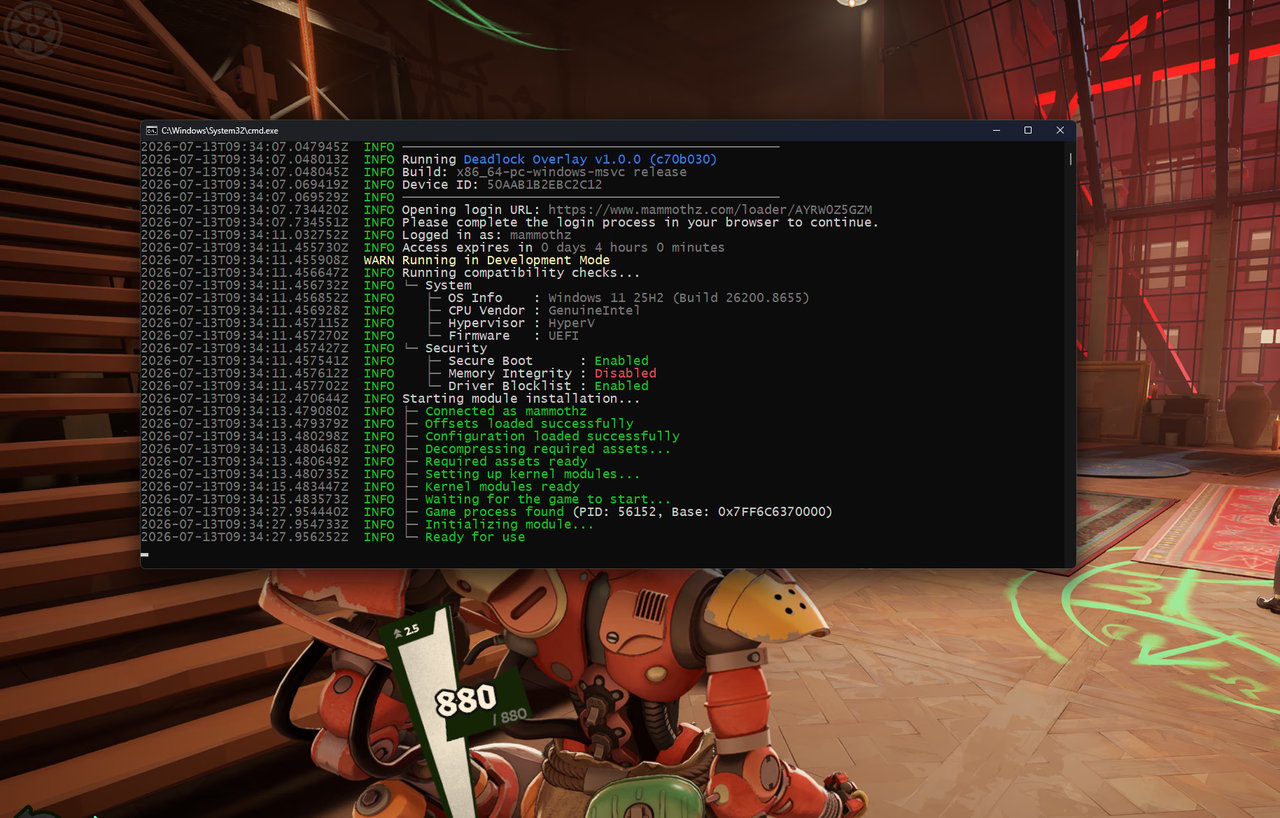Click the "Offsets loaded successfully" line
Screen dimensions: 1280x818
(529, 424)
